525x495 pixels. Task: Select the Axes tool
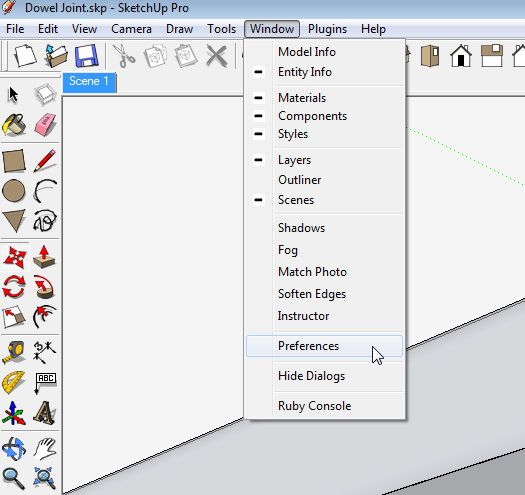click(14, 413)
